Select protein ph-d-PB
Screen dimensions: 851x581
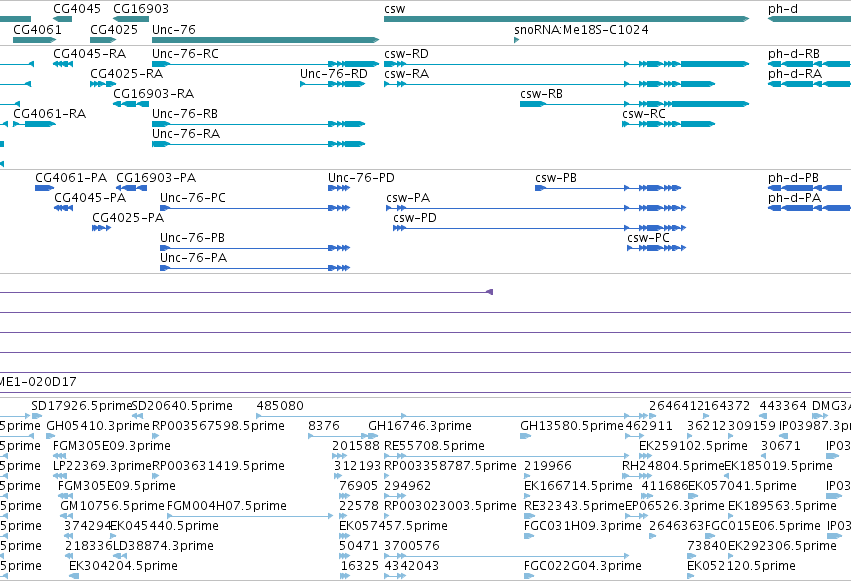805,188
